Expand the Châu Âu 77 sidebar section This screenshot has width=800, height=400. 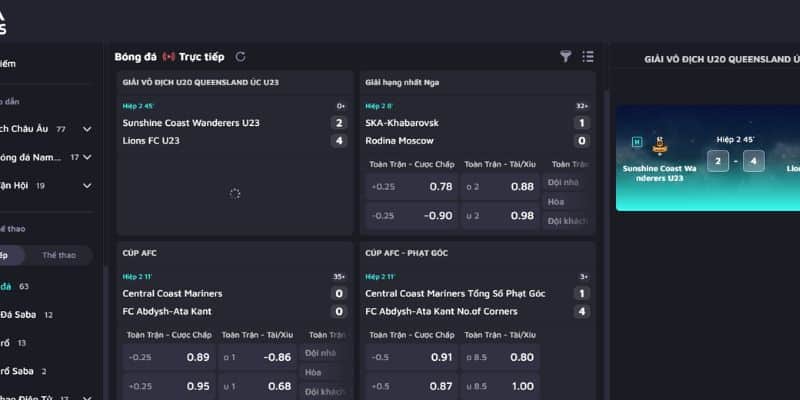coord(87,129)
